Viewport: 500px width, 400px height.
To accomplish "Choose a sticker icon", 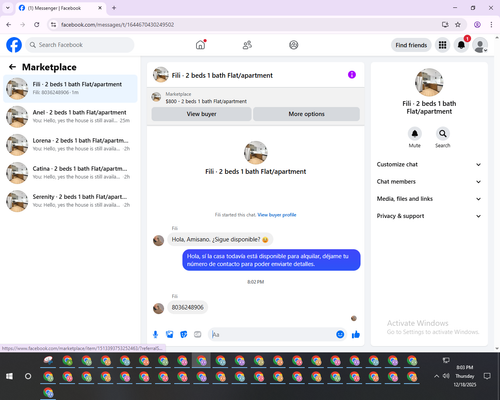I will click(x=184, y=334).
